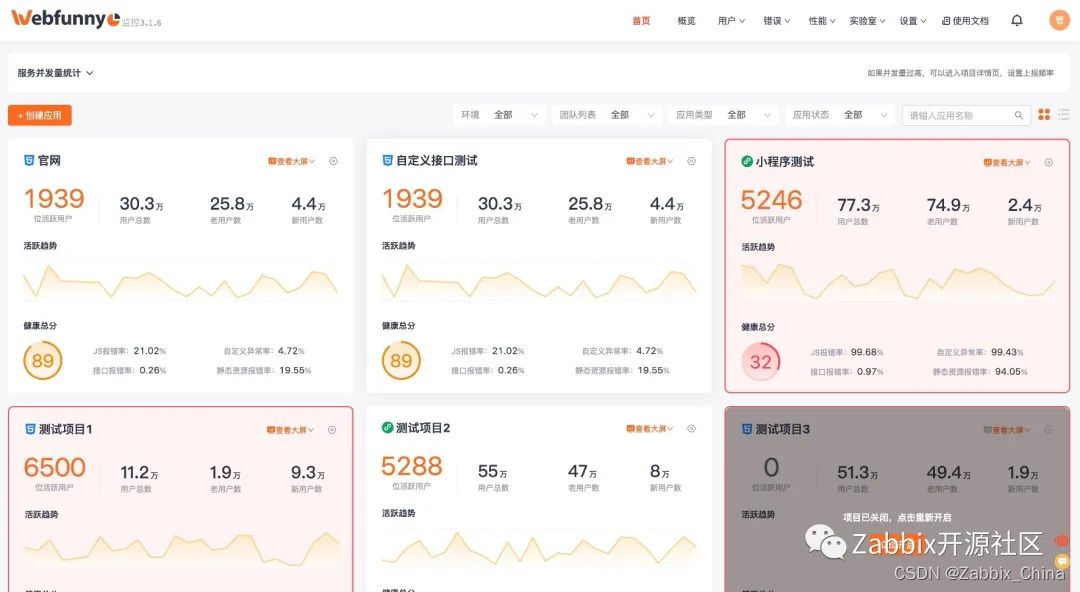Click 5288 active users on 测试项目2
Viewport: 1080px width, 592px height.
(x=412, y=467)
